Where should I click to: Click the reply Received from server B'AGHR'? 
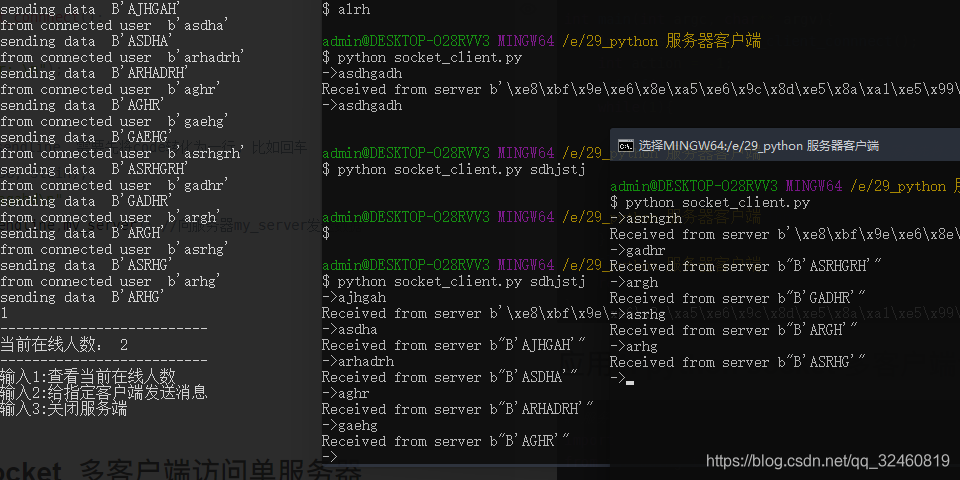click(x=446, y=441)
